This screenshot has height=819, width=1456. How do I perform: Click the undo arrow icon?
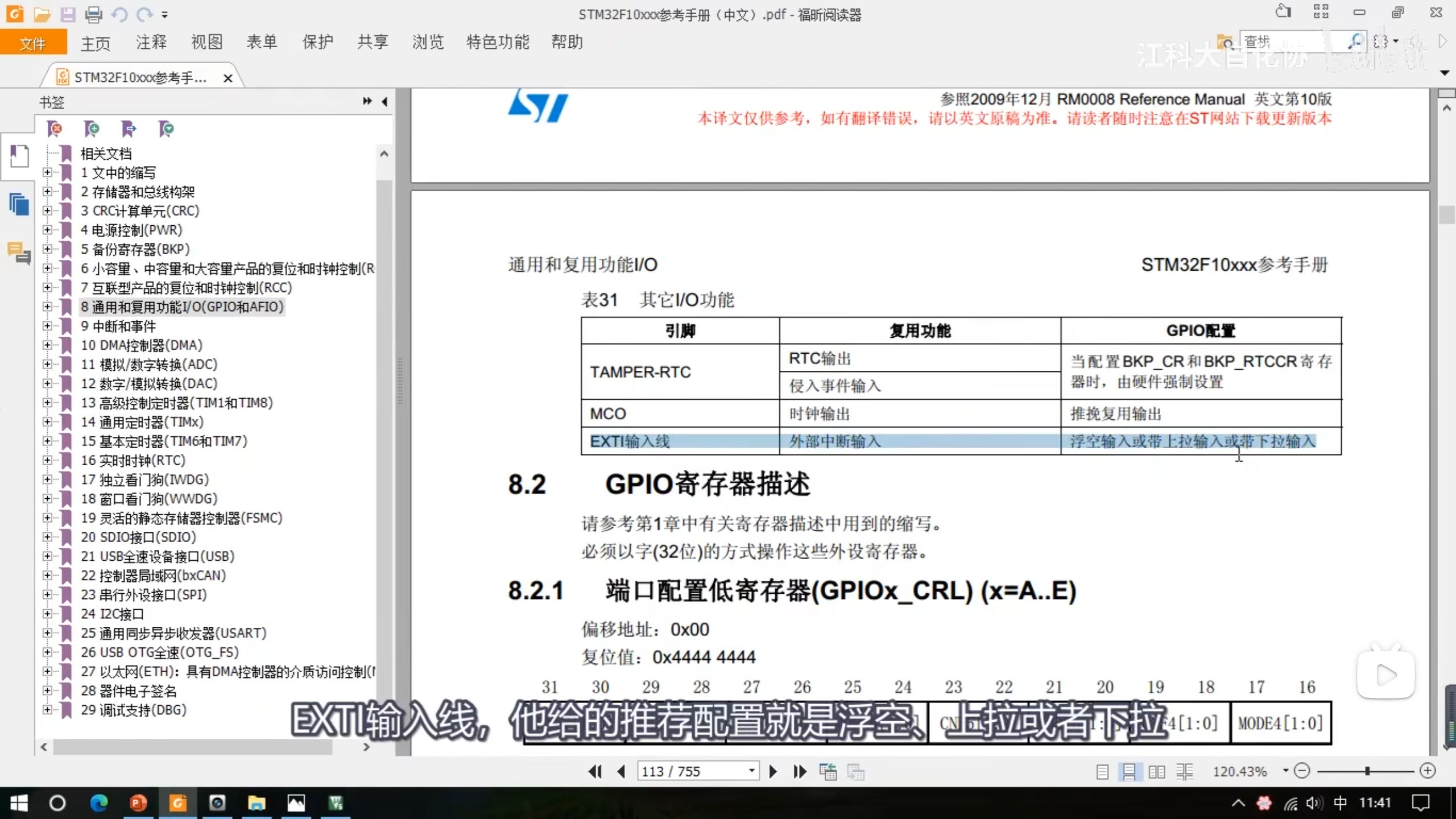[119, 14]
